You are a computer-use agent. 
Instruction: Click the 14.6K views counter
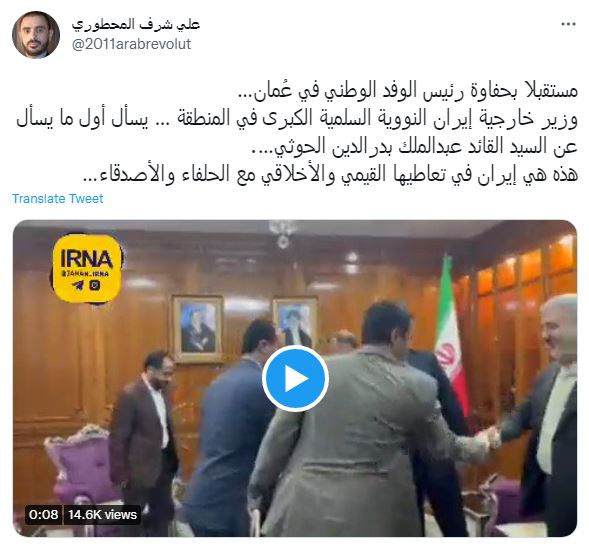tap(102, 514)
